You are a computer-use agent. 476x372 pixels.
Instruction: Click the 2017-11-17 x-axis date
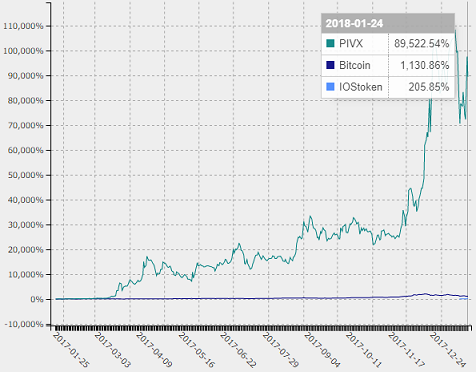(x=406, y=350)
